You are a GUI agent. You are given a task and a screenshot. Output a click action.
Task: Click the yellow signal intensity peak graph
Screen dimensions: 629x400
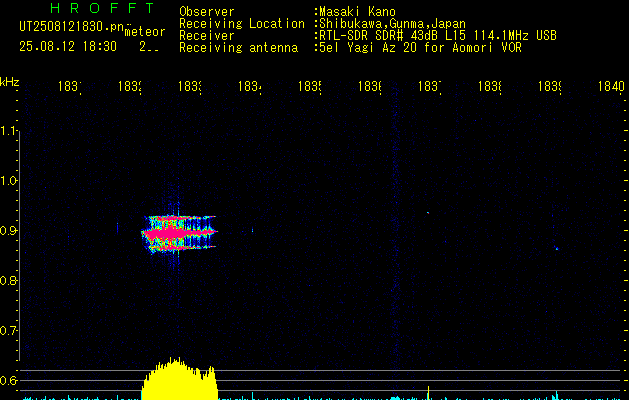point(180,379)
